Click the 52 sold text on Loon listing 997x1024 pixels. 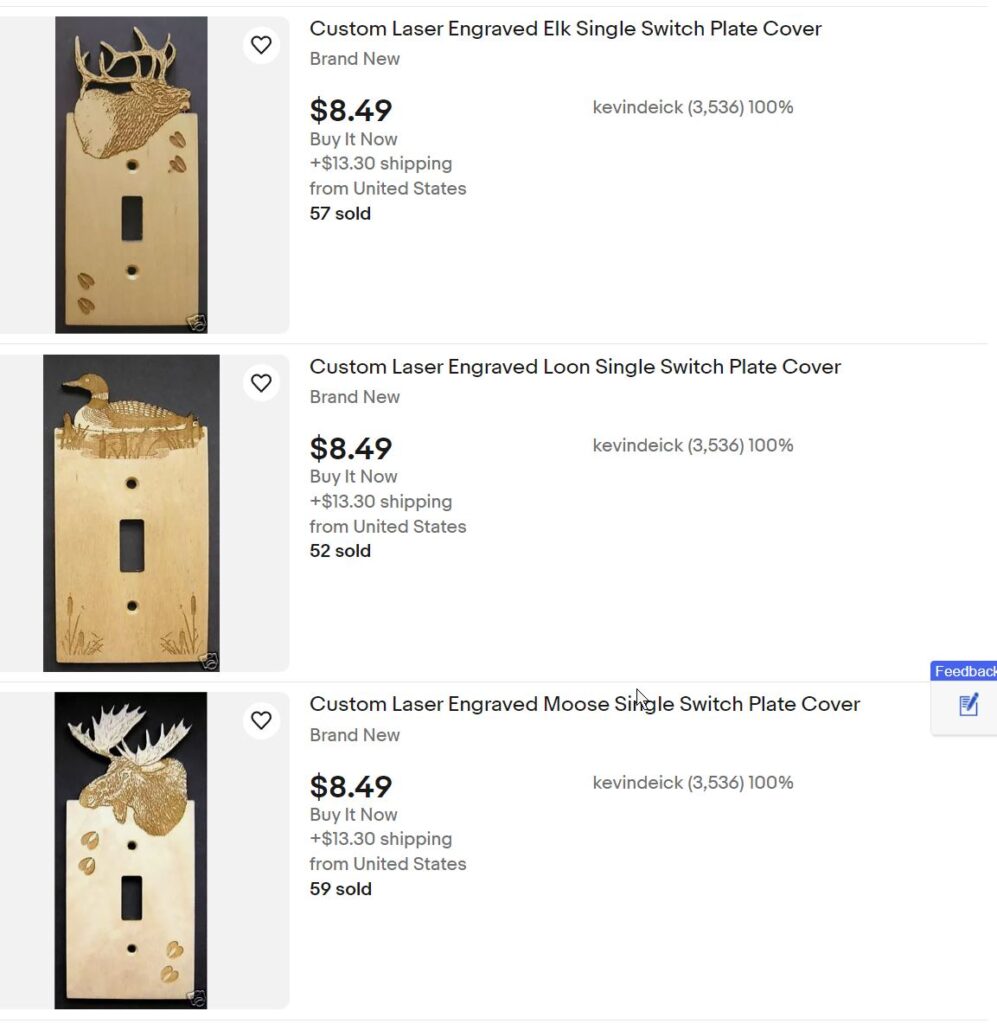(340, 551)
